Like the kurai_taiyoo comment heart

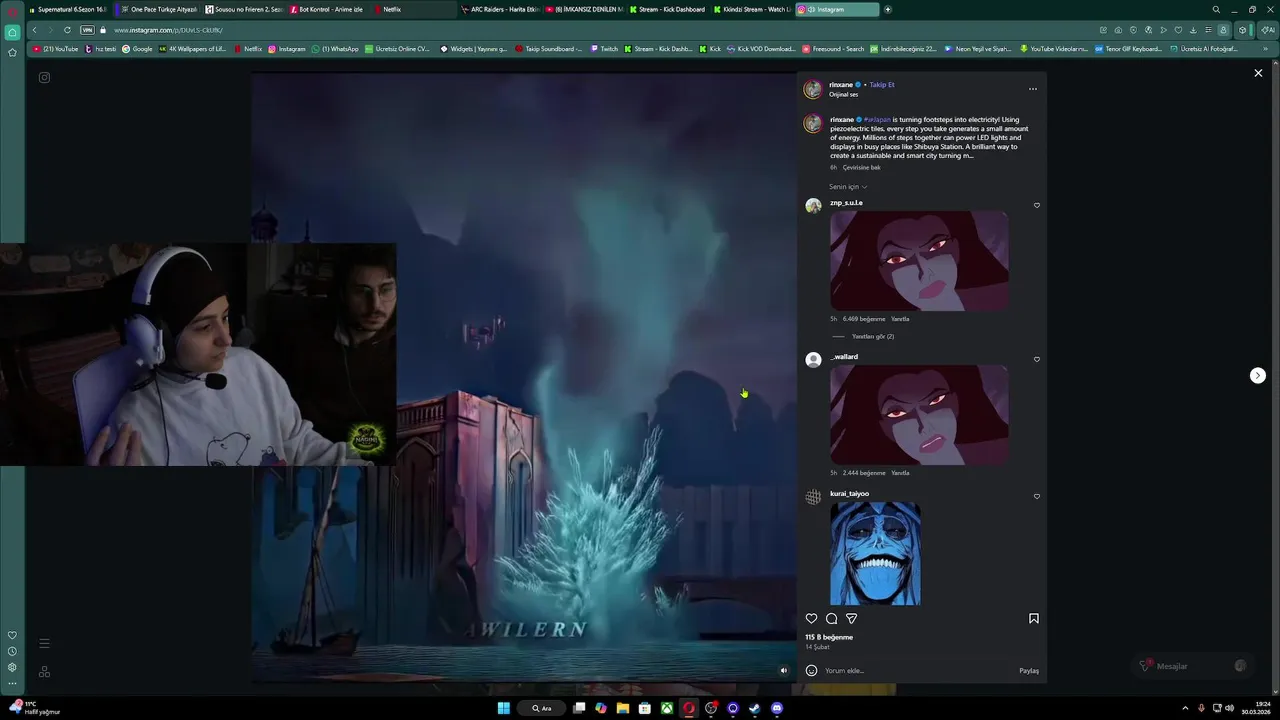pyautogui.click(x=1036, y=496)
